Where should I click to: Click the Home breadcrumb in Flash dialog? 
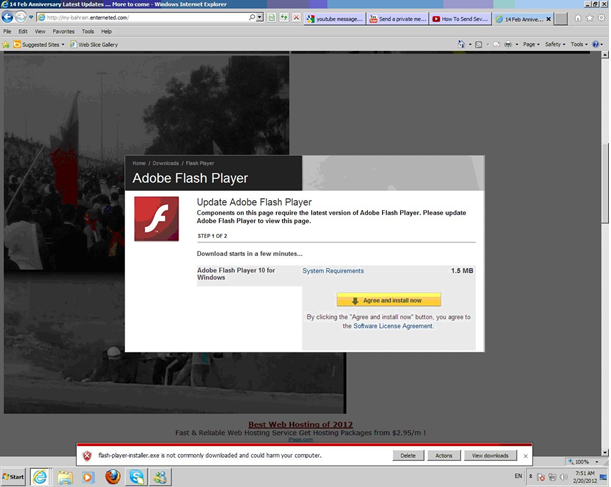click(x=139, y=163)
